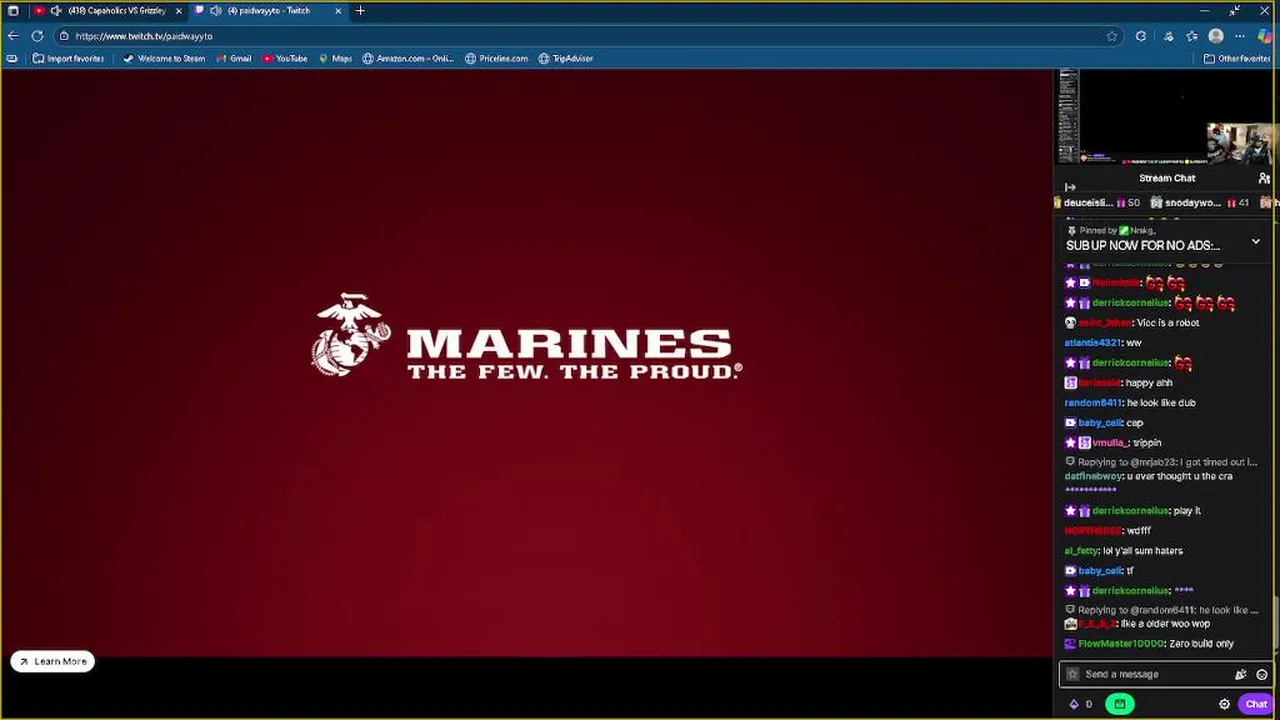Open the Priceline.com bookmark
Viewport: 1280px width, 720px height.
point(497,59)
